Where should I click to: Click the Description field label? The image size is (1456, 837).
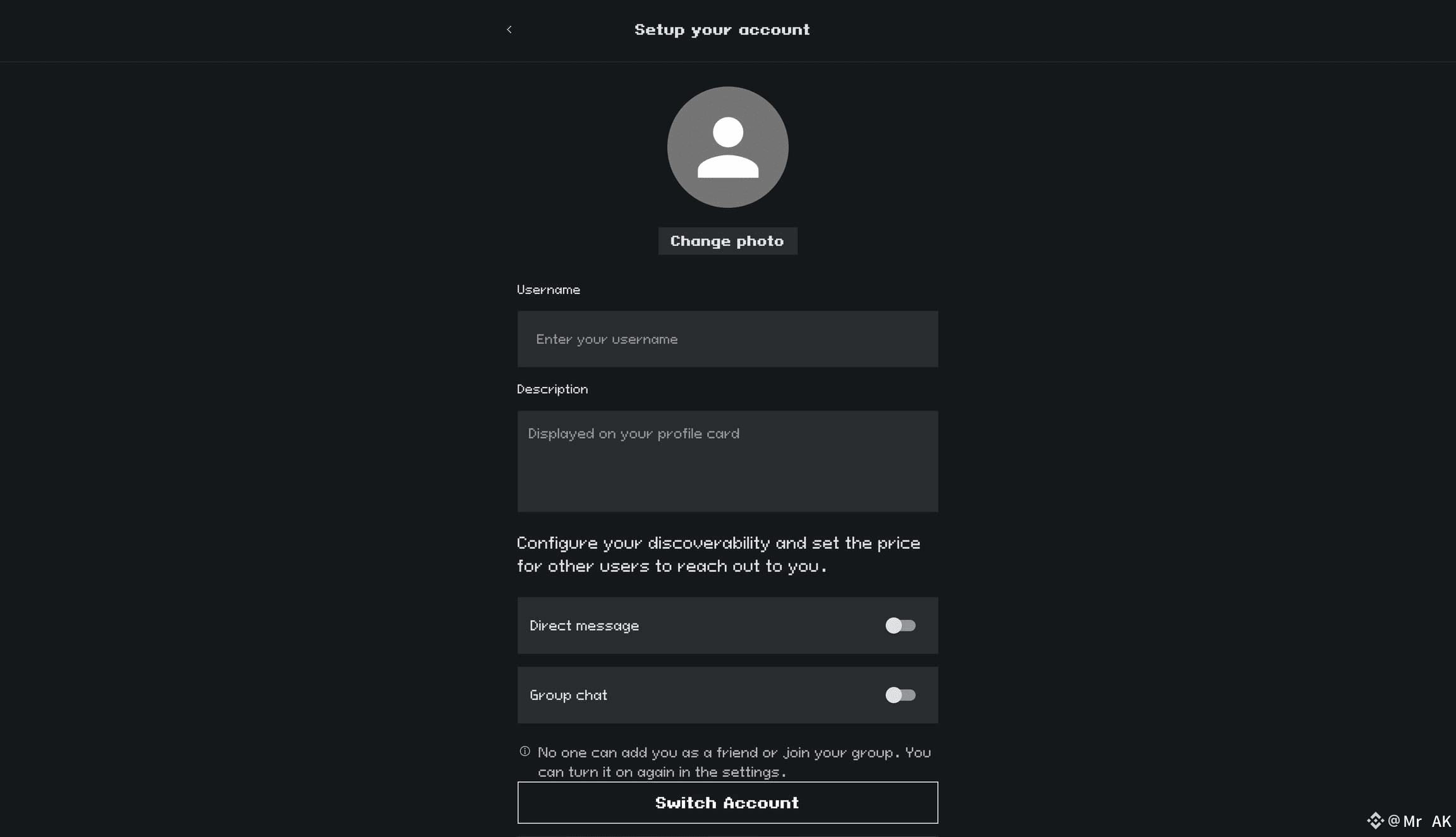pos(552,389)
